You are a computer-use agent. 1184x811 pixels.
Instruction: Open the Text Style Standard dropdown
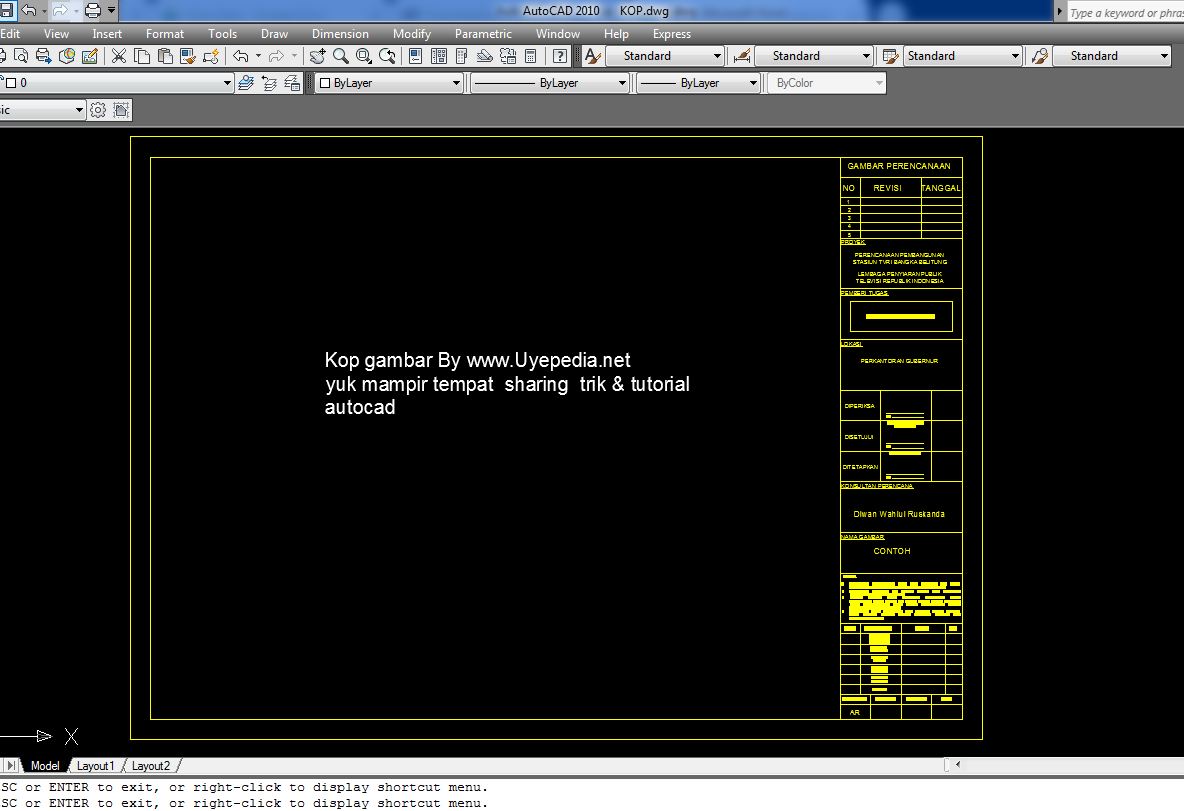665,56
